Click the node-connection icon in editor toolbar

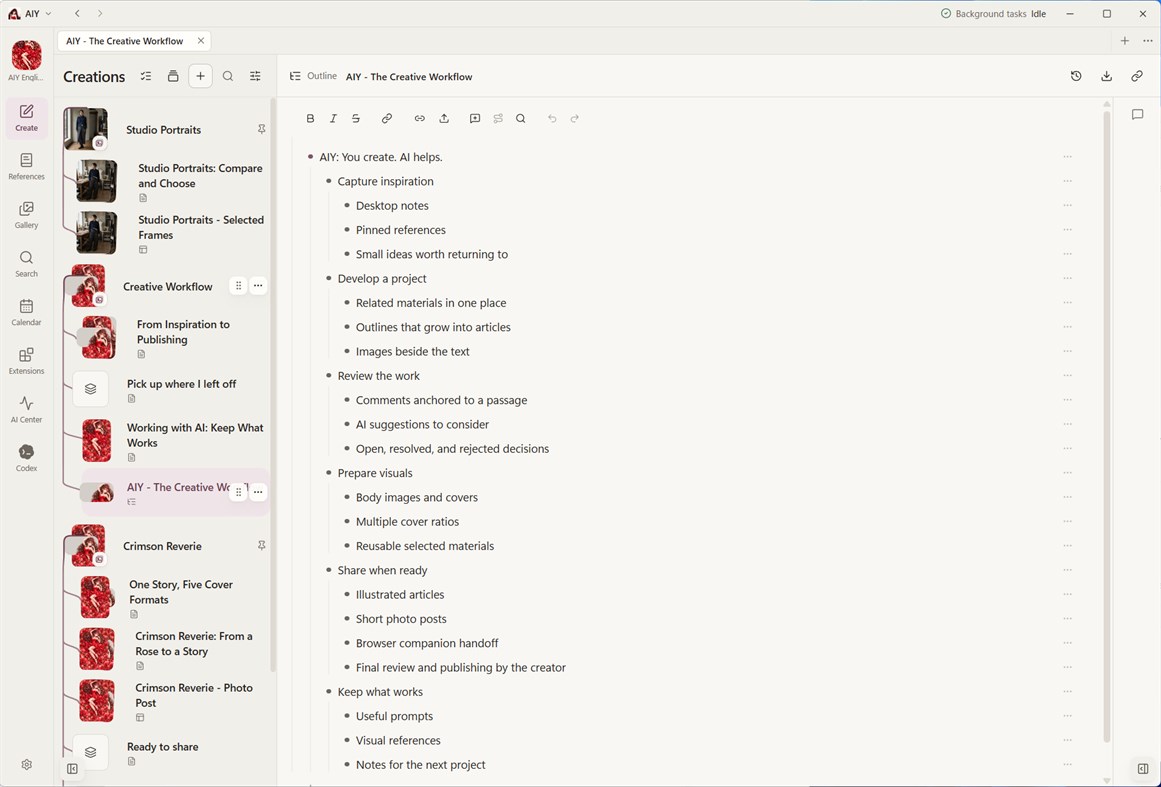[x=498, y=118]
